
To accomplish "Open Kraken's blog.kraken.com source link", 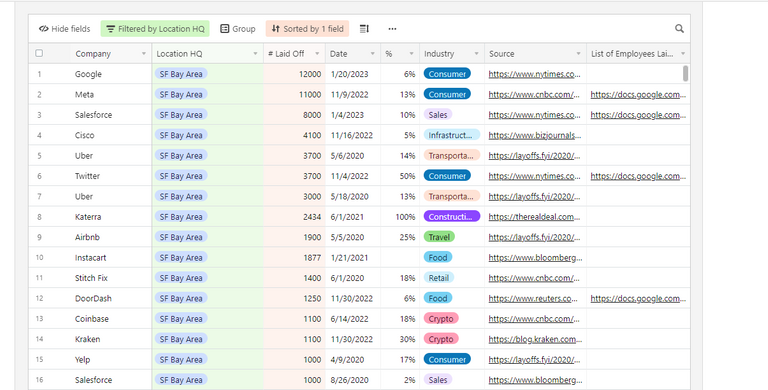I will pyautogui.click(x=535, y=339).
